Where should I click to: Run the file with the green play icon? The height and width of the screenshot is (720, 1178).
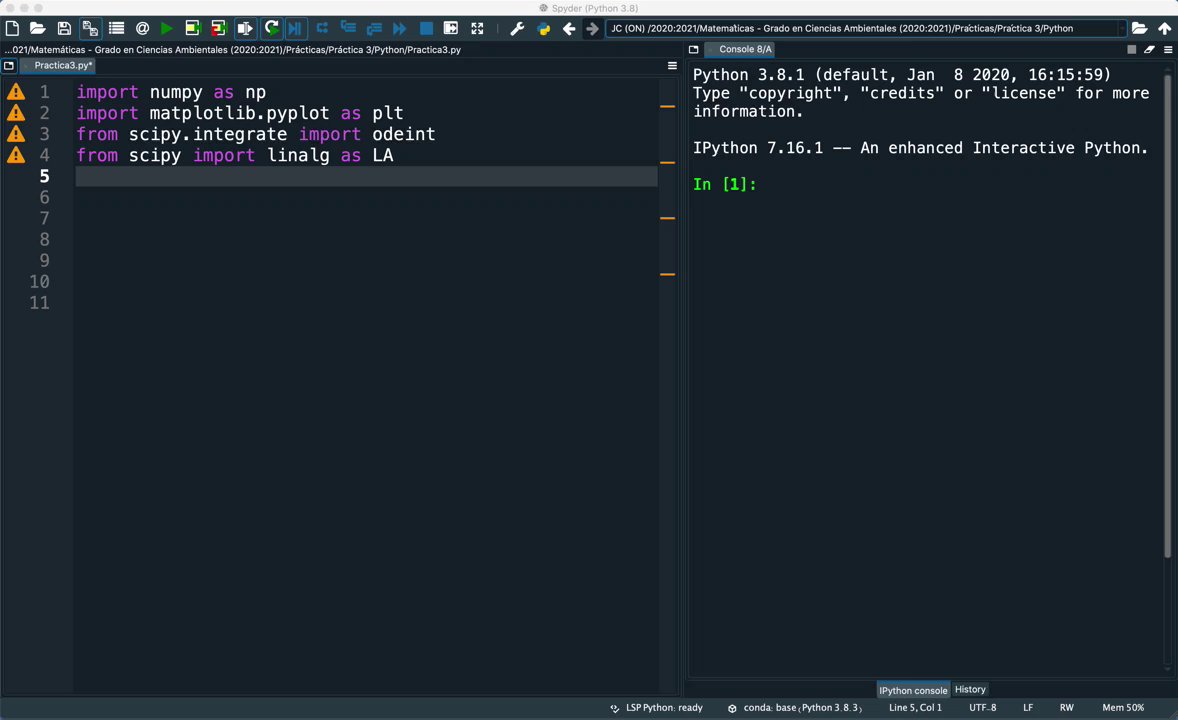pyautogui.click(x=167, y=29)
